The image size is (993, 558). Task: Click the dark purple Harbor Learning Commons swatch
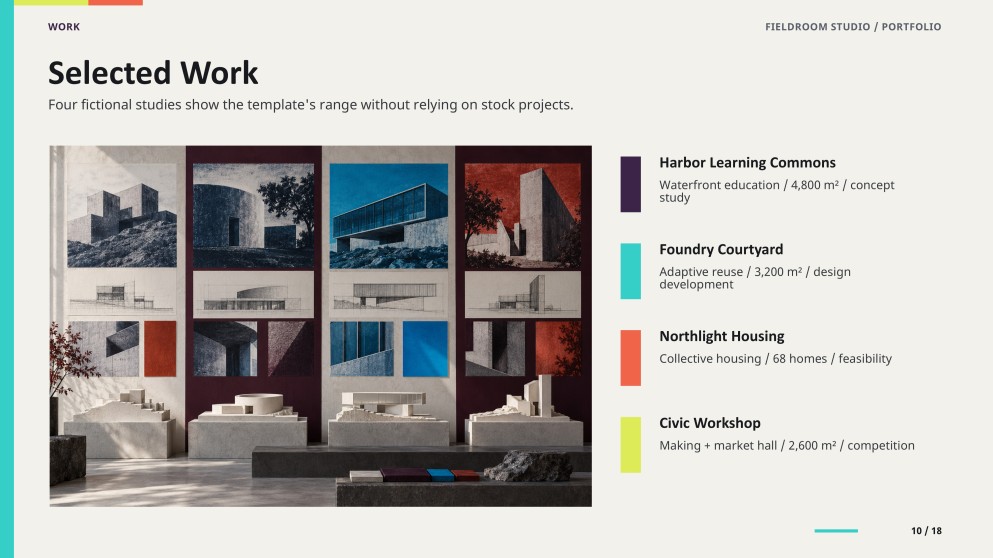pos(631,184)
